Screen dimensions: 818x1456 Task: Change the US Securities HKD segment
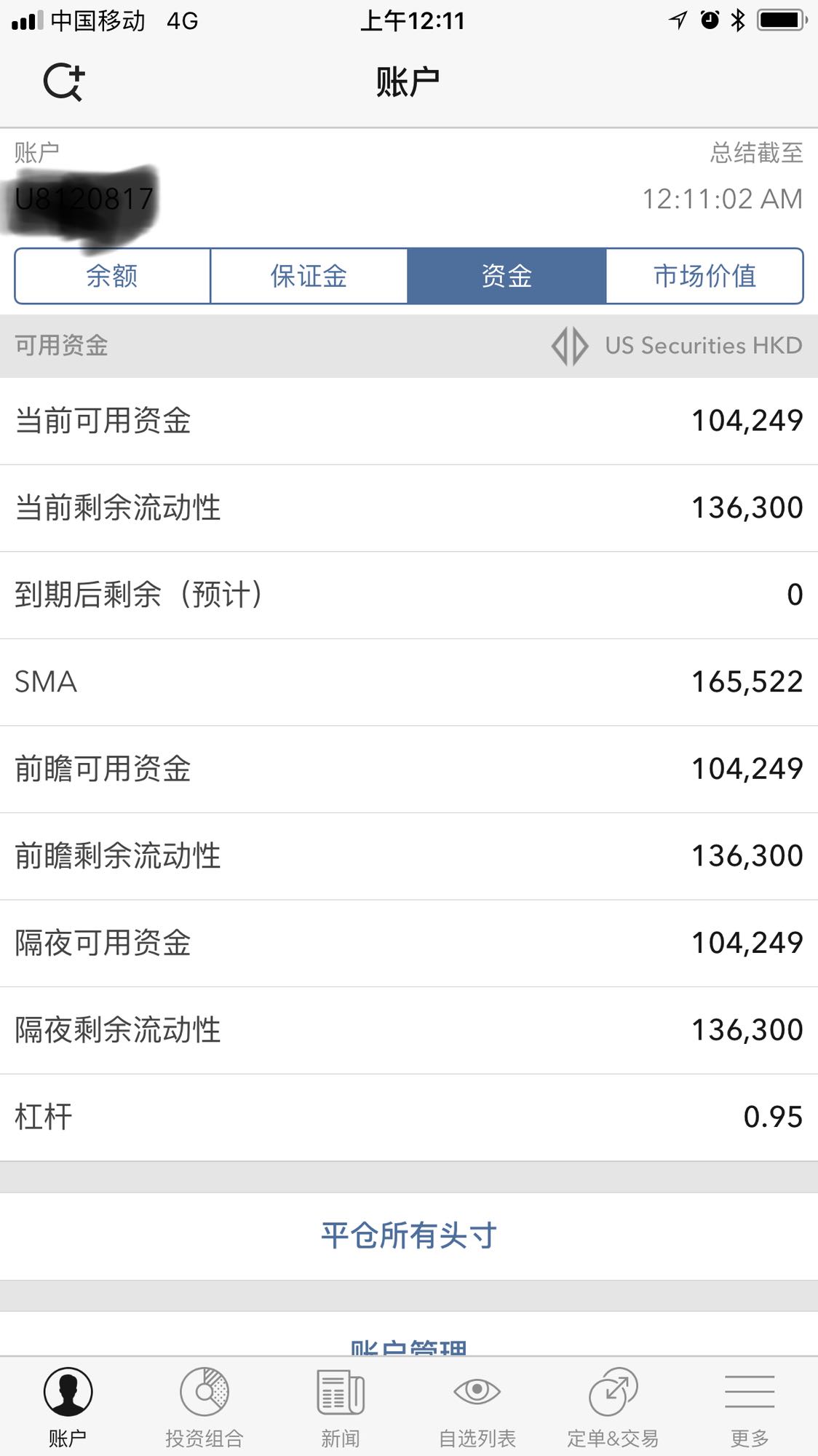(703, 346)
